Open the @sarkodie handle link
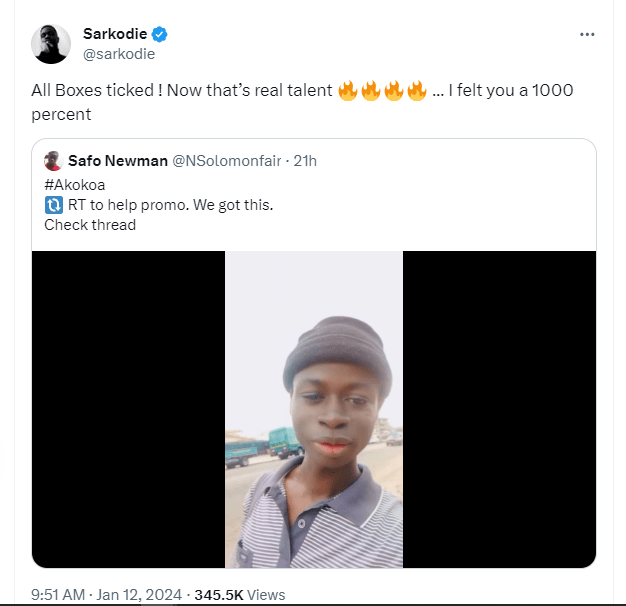This screenshot has width=626, height=606. coord(119,54)
